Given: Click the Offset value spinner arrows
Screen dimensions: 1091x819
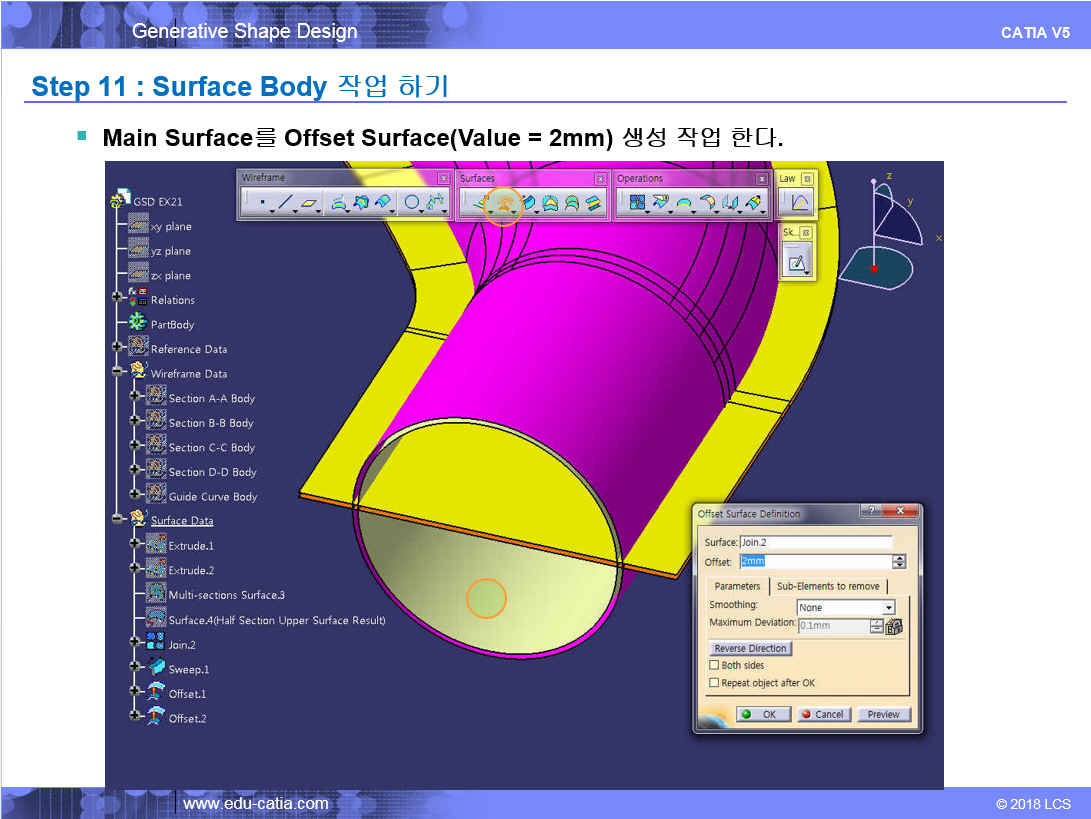Looking at the screenshot, I should pyautogui.click(x=898, y=562).
